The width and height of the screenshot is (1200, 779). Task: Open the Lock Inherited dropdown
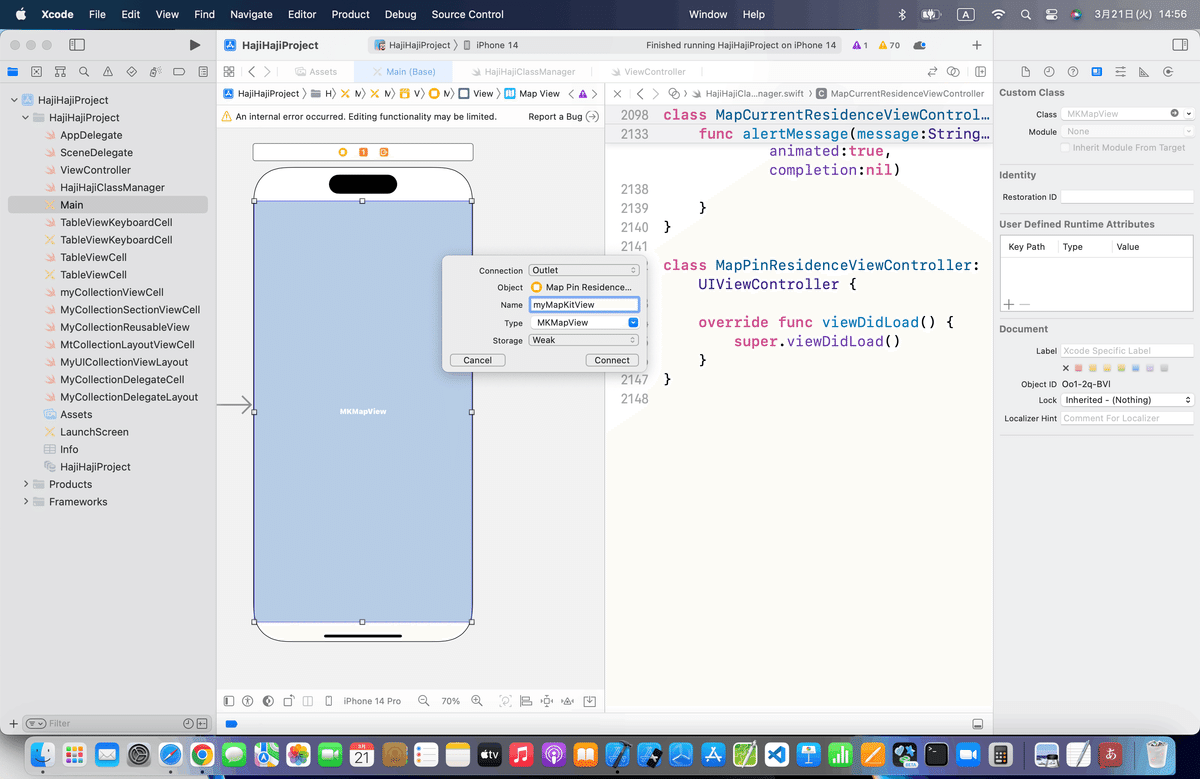coord(1128,400)
